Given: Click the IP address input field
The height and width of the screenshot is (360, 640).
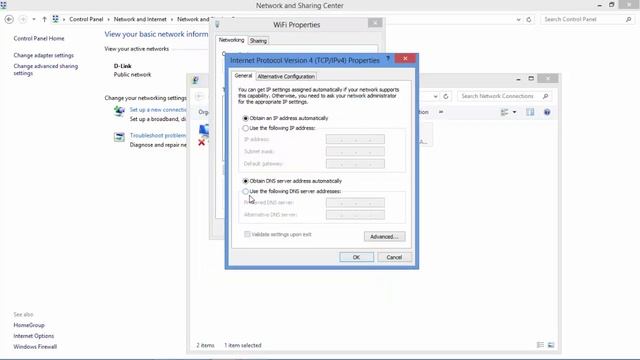Looking at the screenshot, I should point(355,139).
